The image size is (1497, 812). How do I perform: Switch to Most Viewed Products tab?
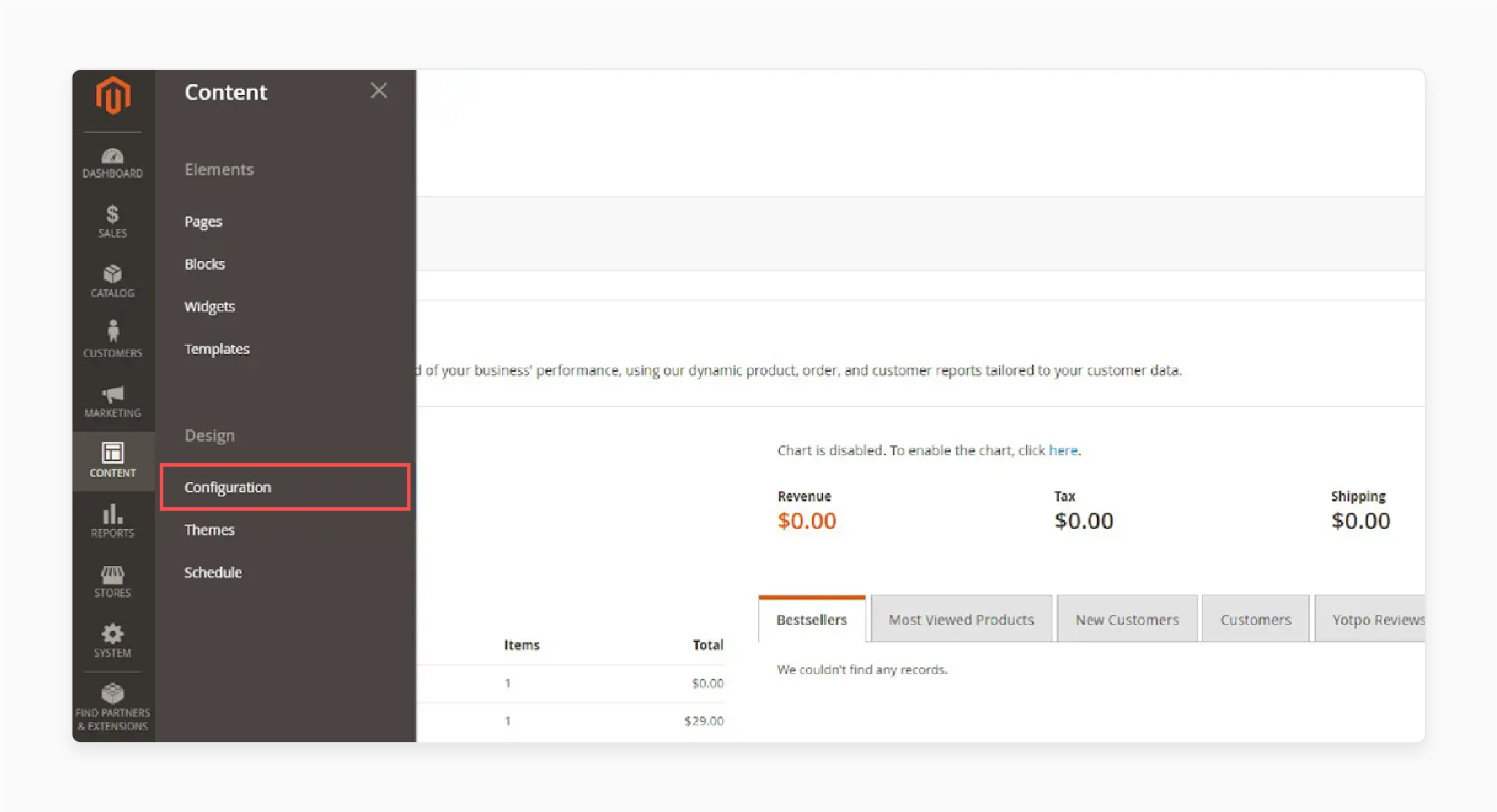[960, 619]
